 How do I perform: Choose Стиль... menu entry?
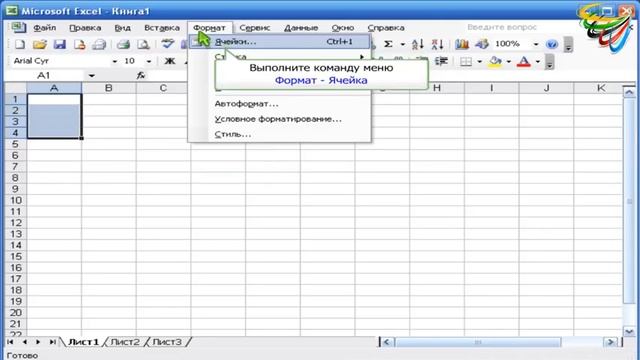pyautogui.click(x=280, y=134)
